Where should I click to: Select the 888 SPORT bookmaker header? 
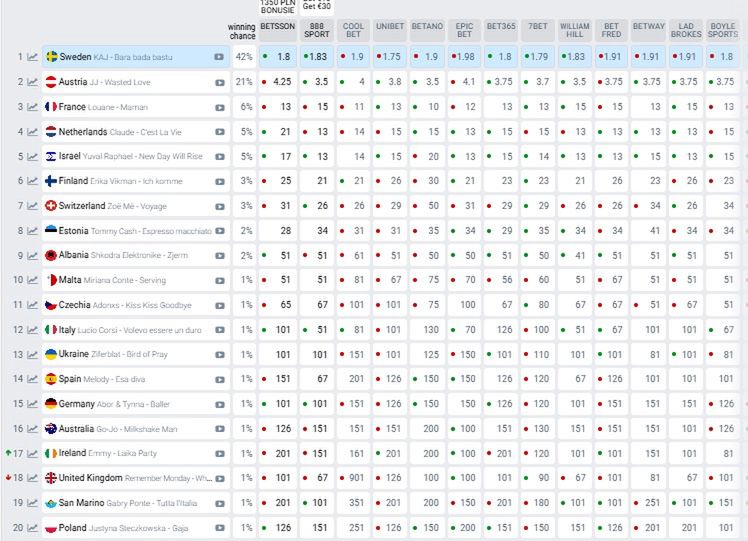click(317, 30)
